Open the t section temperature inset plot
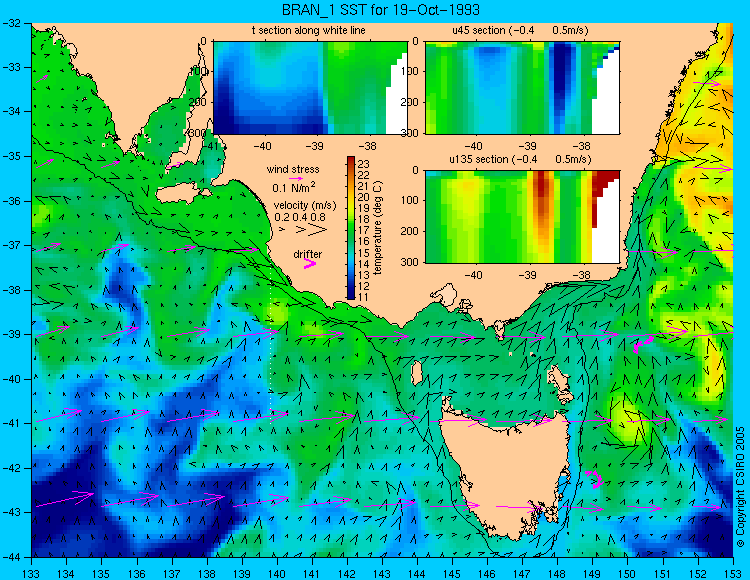Viewport: 750px width, 580px height. [310, 88]
